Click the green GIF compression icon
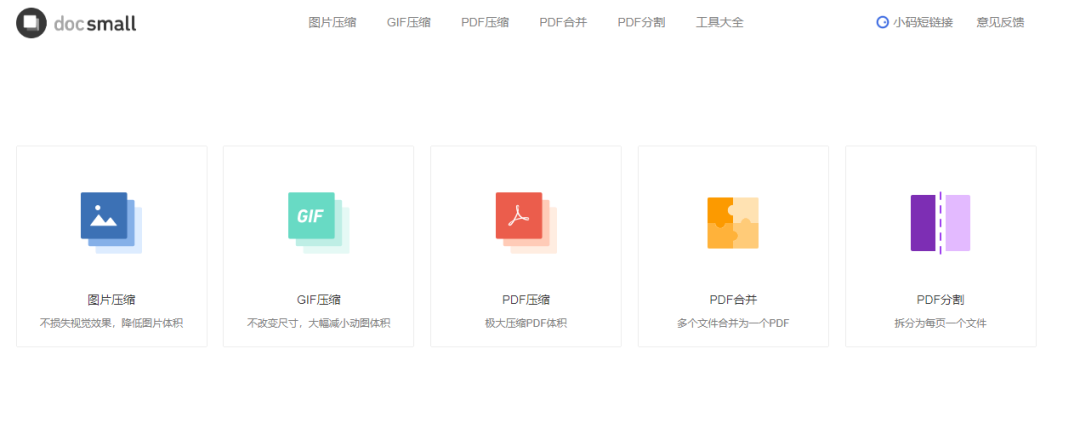The height and width of the screenshot is (429, 1080). pyautogui.click(x=315, y=220)
